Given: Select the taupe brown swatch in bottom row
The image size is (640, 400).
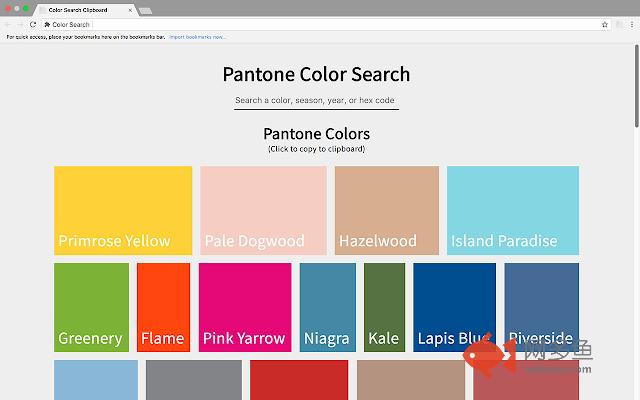Looking at the screenshot, I should [x=411, y=380].
